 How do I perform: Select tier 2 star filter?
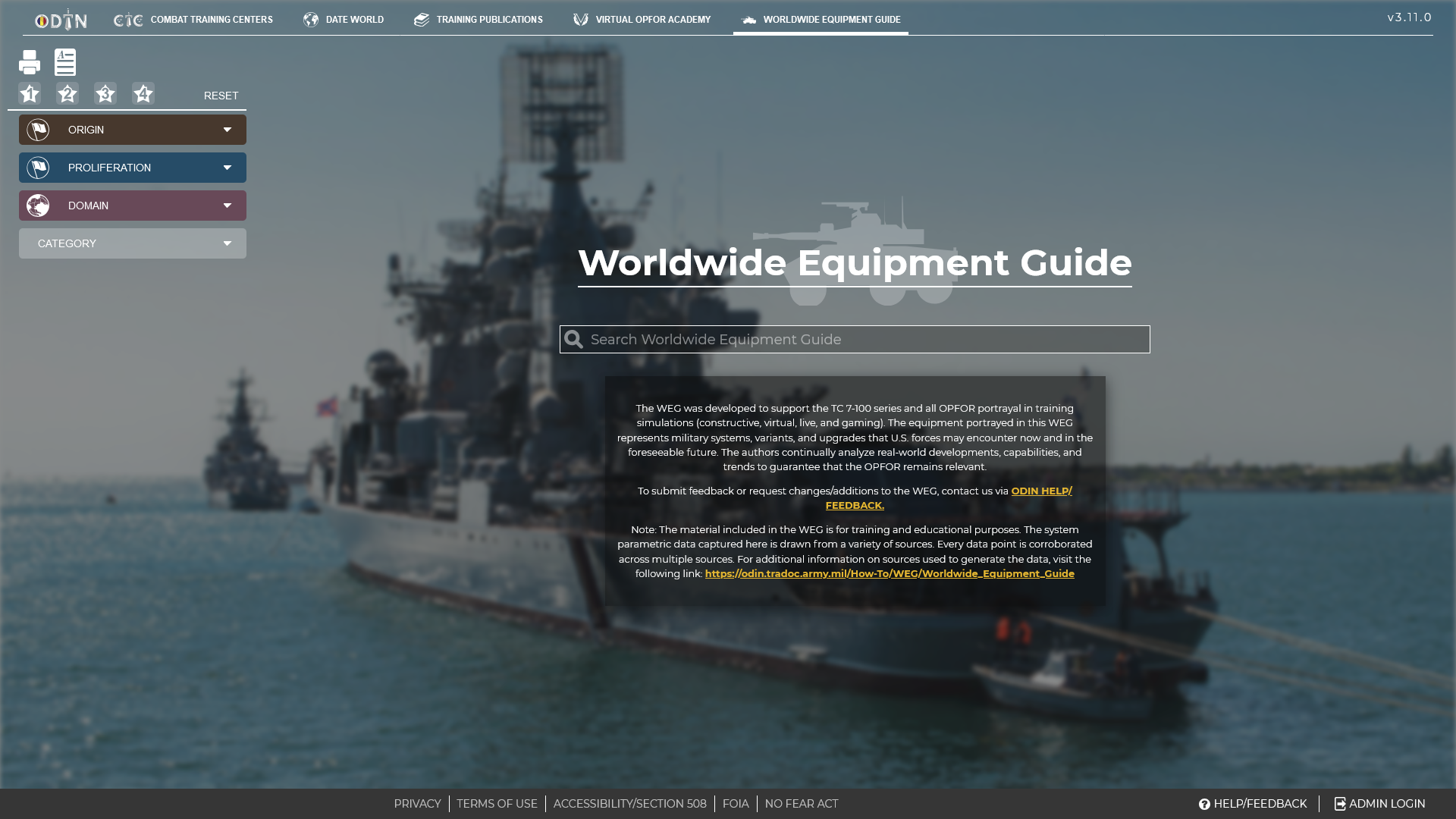(67, 93)
